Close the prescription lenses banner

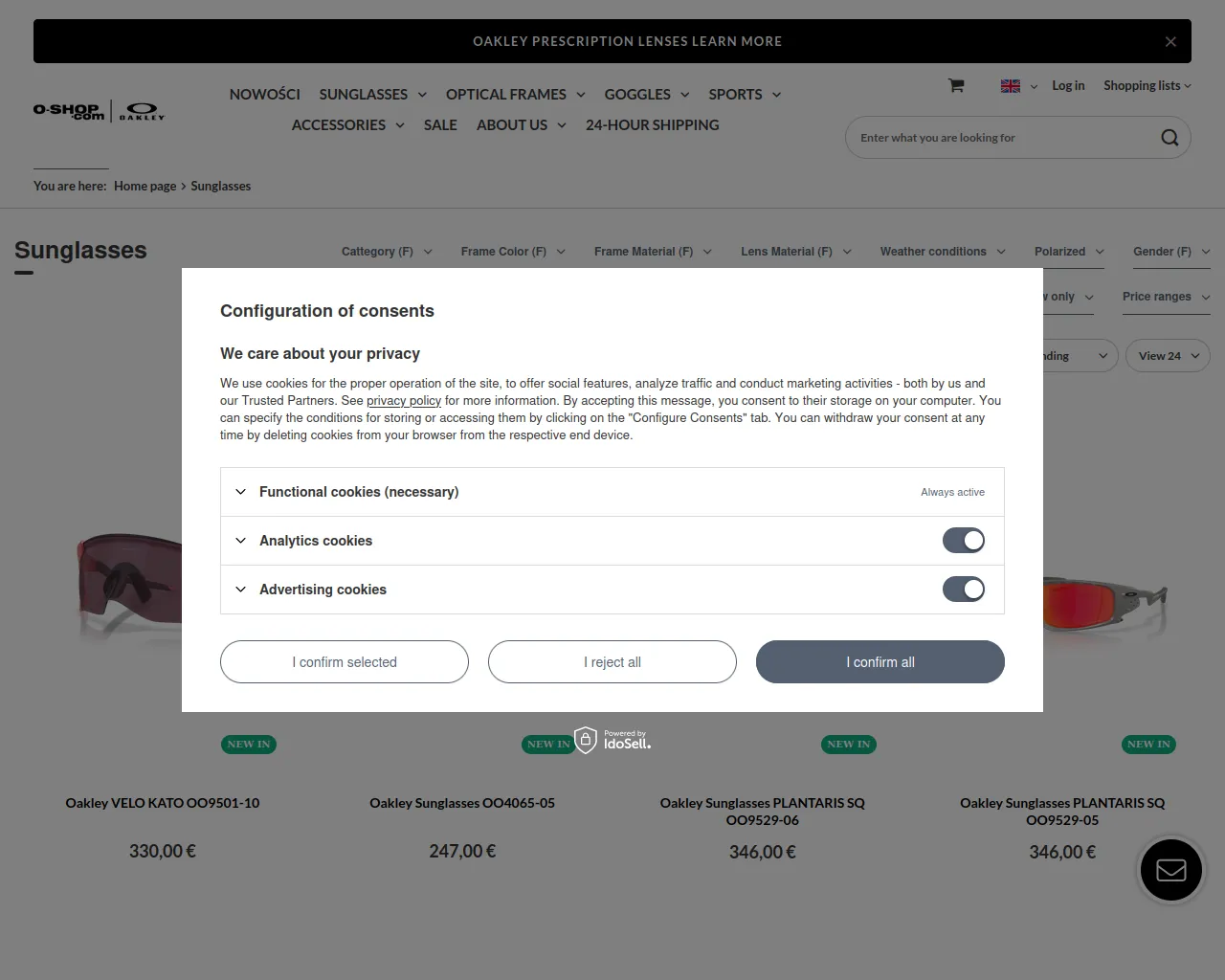click(1170, 41)
